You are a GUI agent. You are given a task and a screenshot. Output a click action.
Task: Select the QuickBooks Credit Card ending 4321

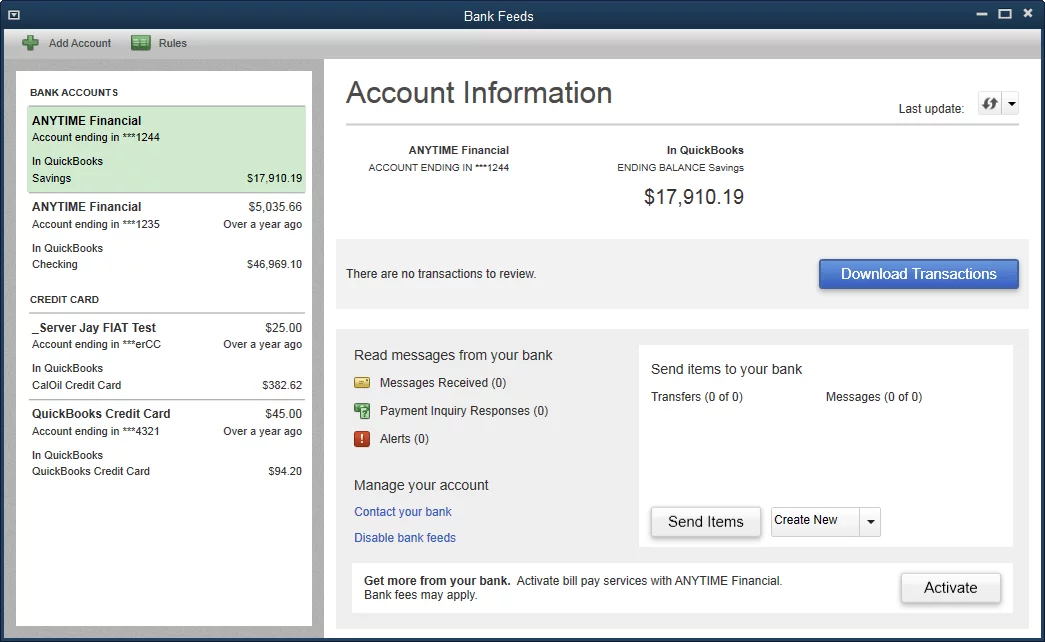166,442
